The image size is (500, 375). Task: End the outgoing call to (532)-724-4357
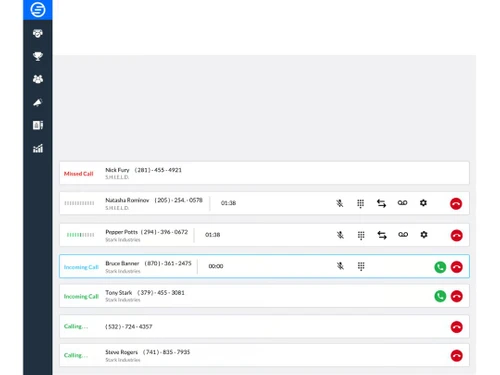coord(457,327)
